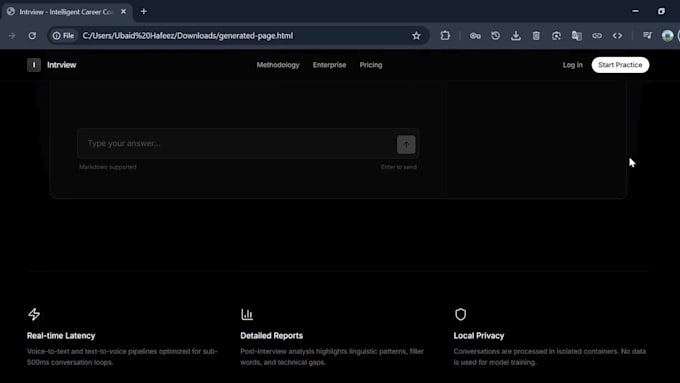Open the downloads arrow toolbar icon

point(516,36)
